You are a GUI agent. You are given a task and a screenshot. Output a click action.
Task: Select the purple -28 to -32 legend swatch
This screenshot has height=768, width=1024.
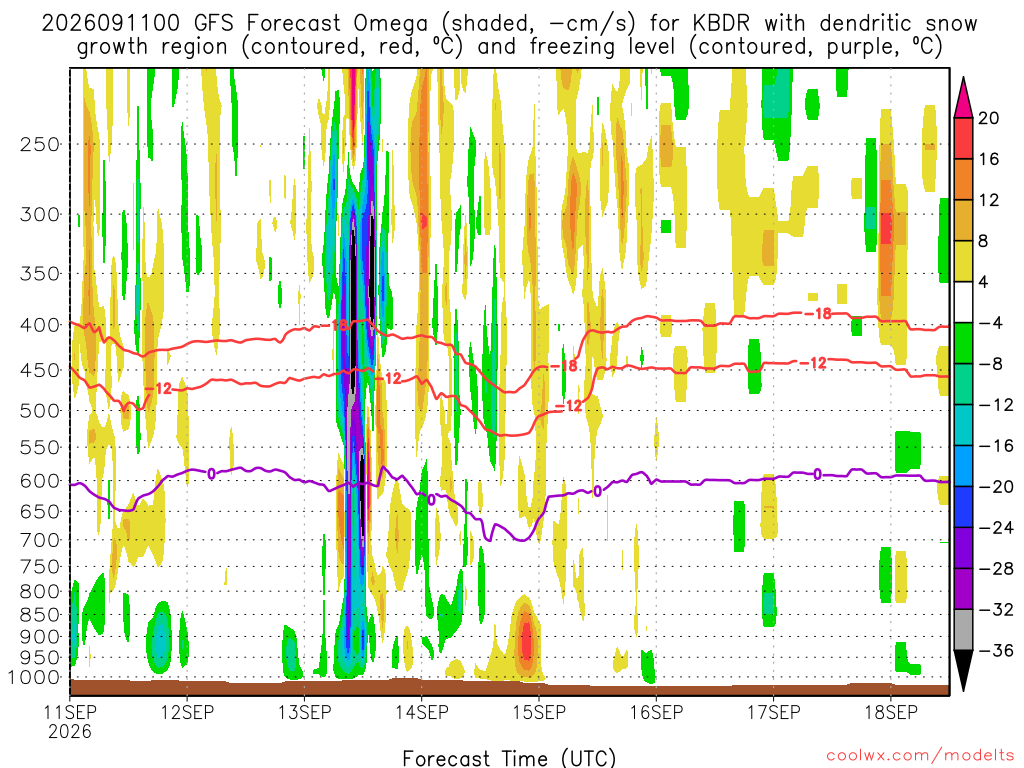tap(963, 588)
